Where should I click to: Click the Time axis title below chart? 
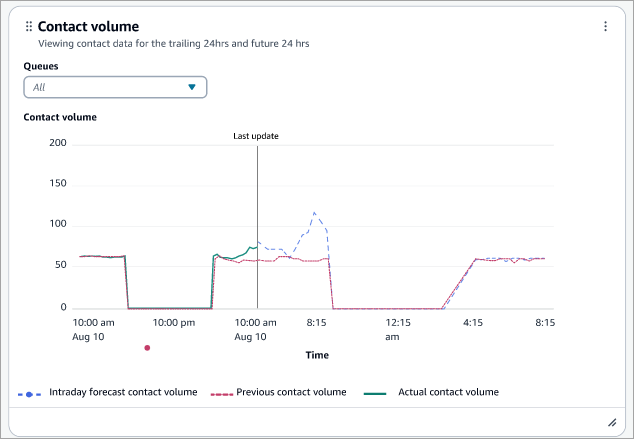point(316,354)
